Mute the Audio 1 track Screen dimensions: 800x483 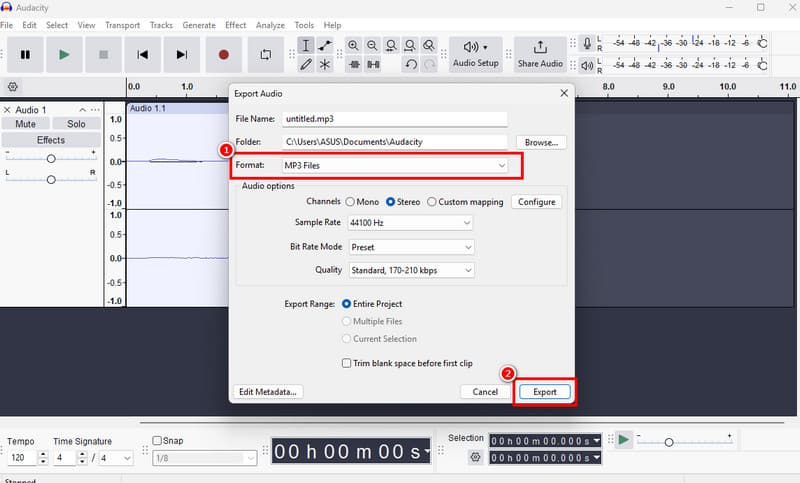26,124
